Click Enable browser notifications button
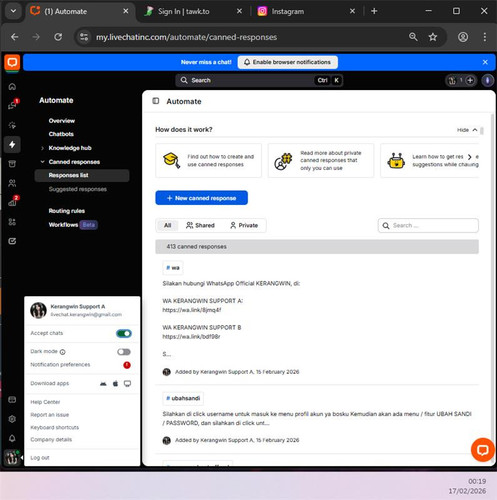This screenshot has width=497, height=500. click(287, 62)
